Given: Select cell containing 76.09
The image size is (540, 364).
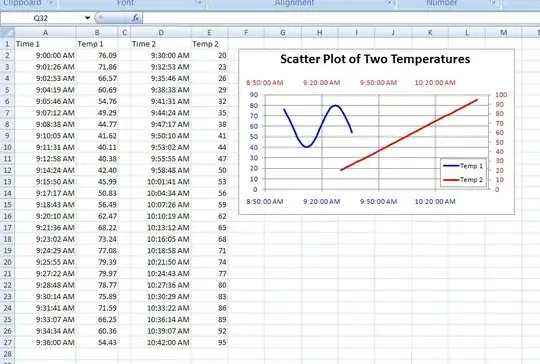Looking at the screenshot, I should 97,55.
